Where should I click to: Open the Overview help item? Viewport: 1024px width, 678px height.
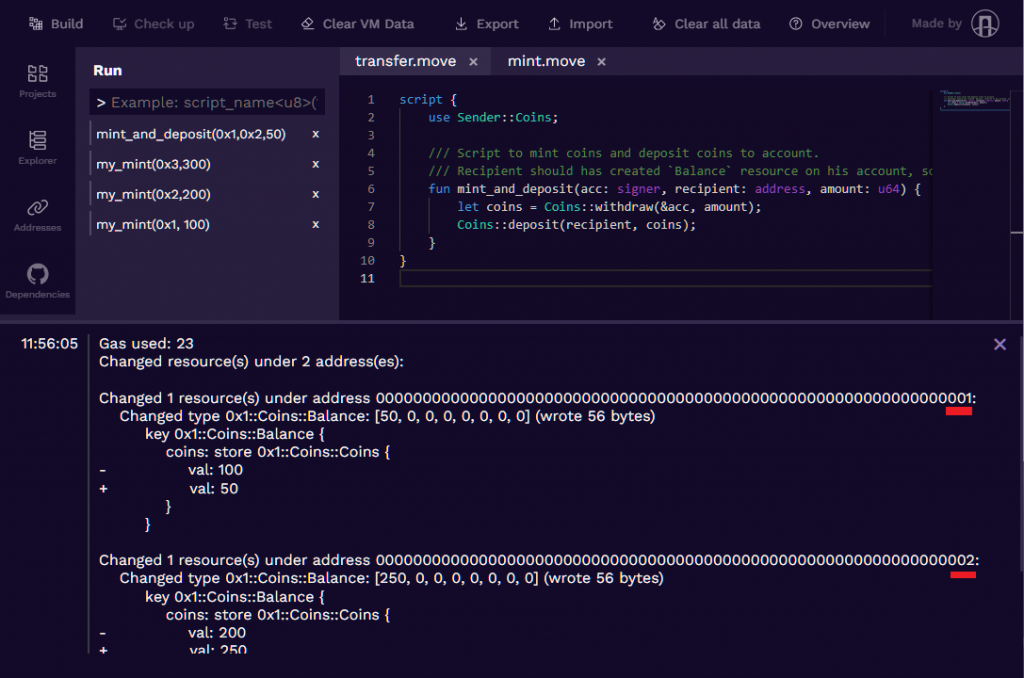tap(829, 24)
